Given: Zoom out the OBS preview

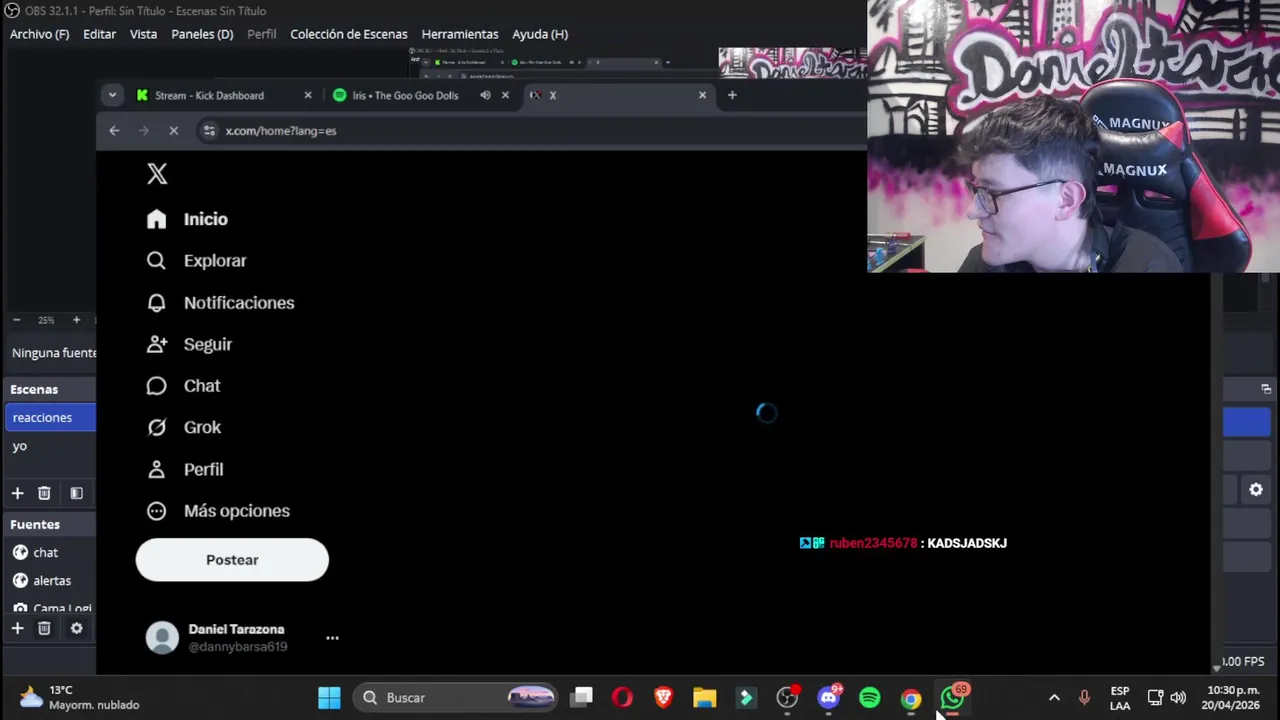Looking at the screenshot, I should pos(16,320).
